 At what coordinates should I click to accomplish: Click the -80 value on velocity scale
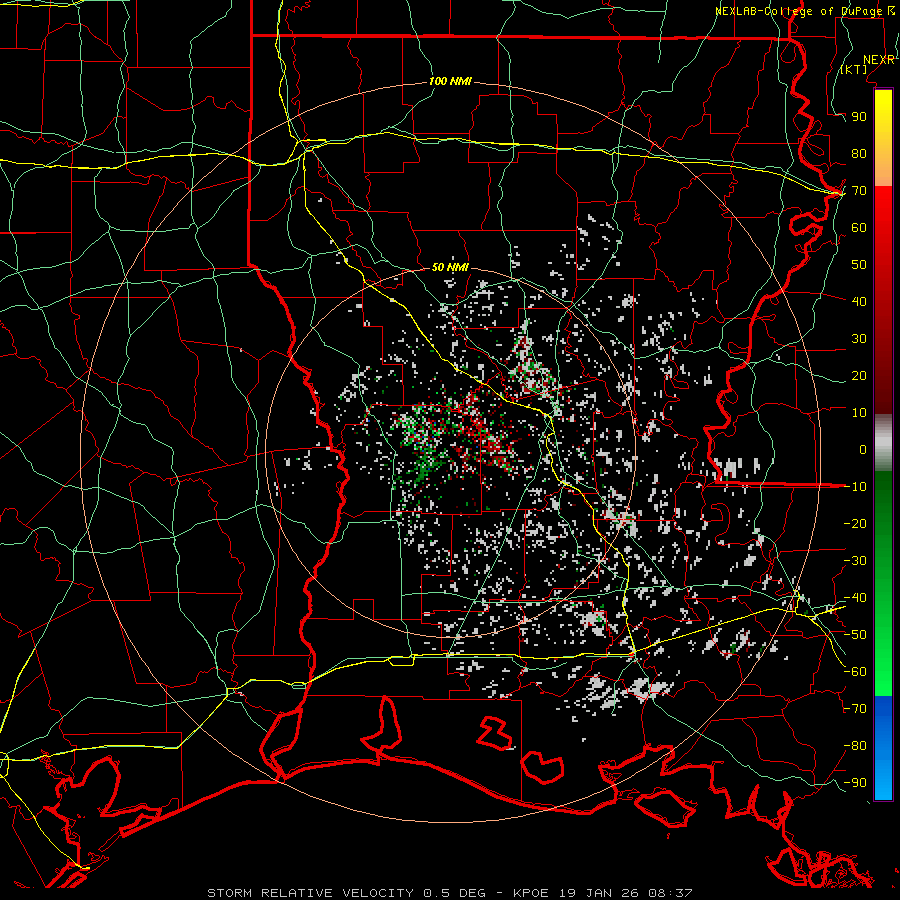[855, 746]
